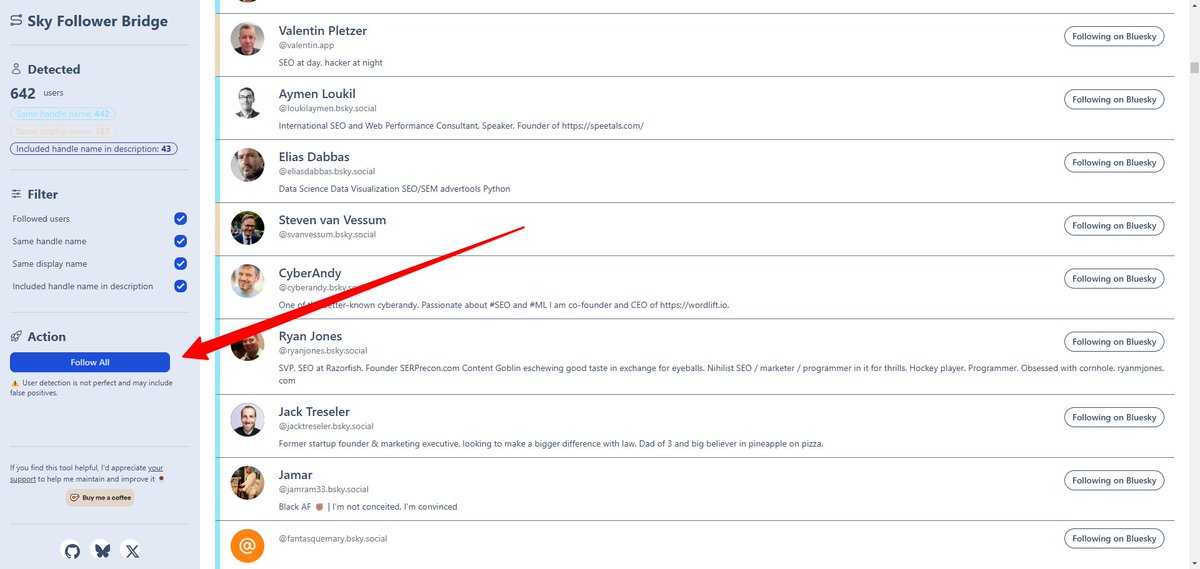Open Jamar's profile picture
This screenshot has height=569, width=1200.
coord(247,482)
